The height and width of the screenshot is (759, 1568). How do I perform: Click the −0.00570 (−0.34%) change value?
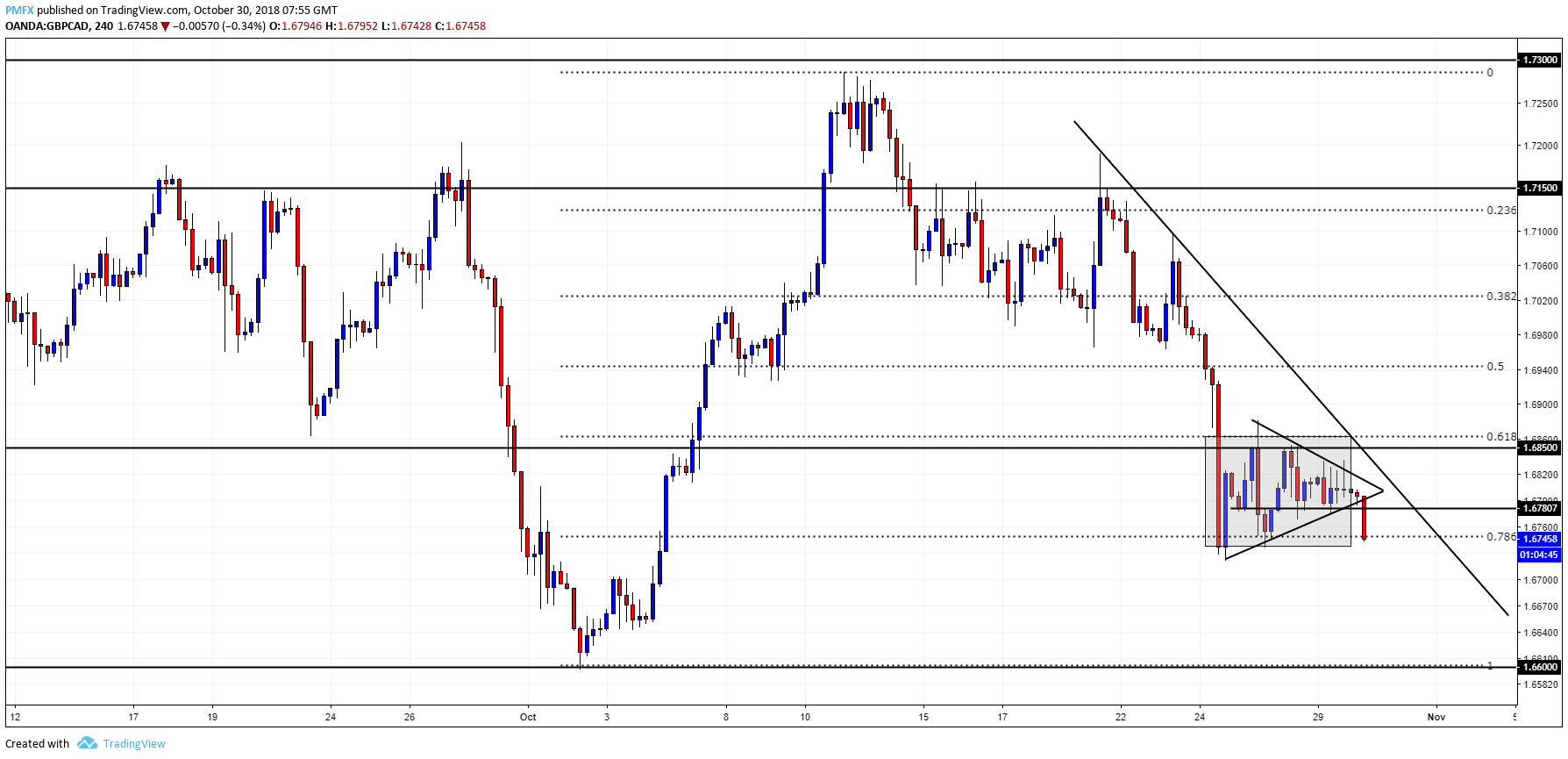(219, 26)
